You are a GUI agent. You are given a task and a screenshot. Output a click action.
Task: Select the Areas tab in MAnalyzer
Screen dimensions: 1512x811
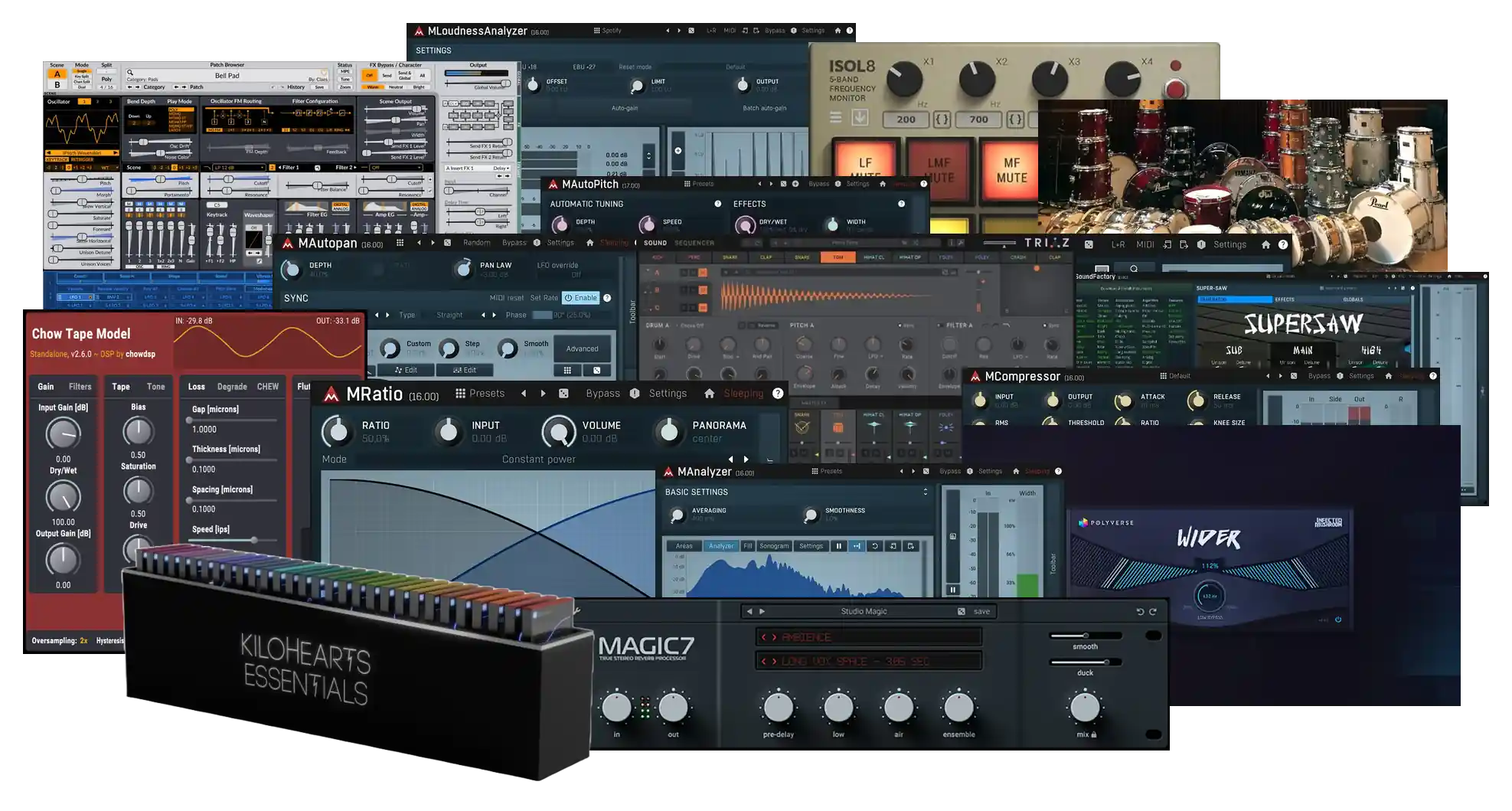(684, 546)
